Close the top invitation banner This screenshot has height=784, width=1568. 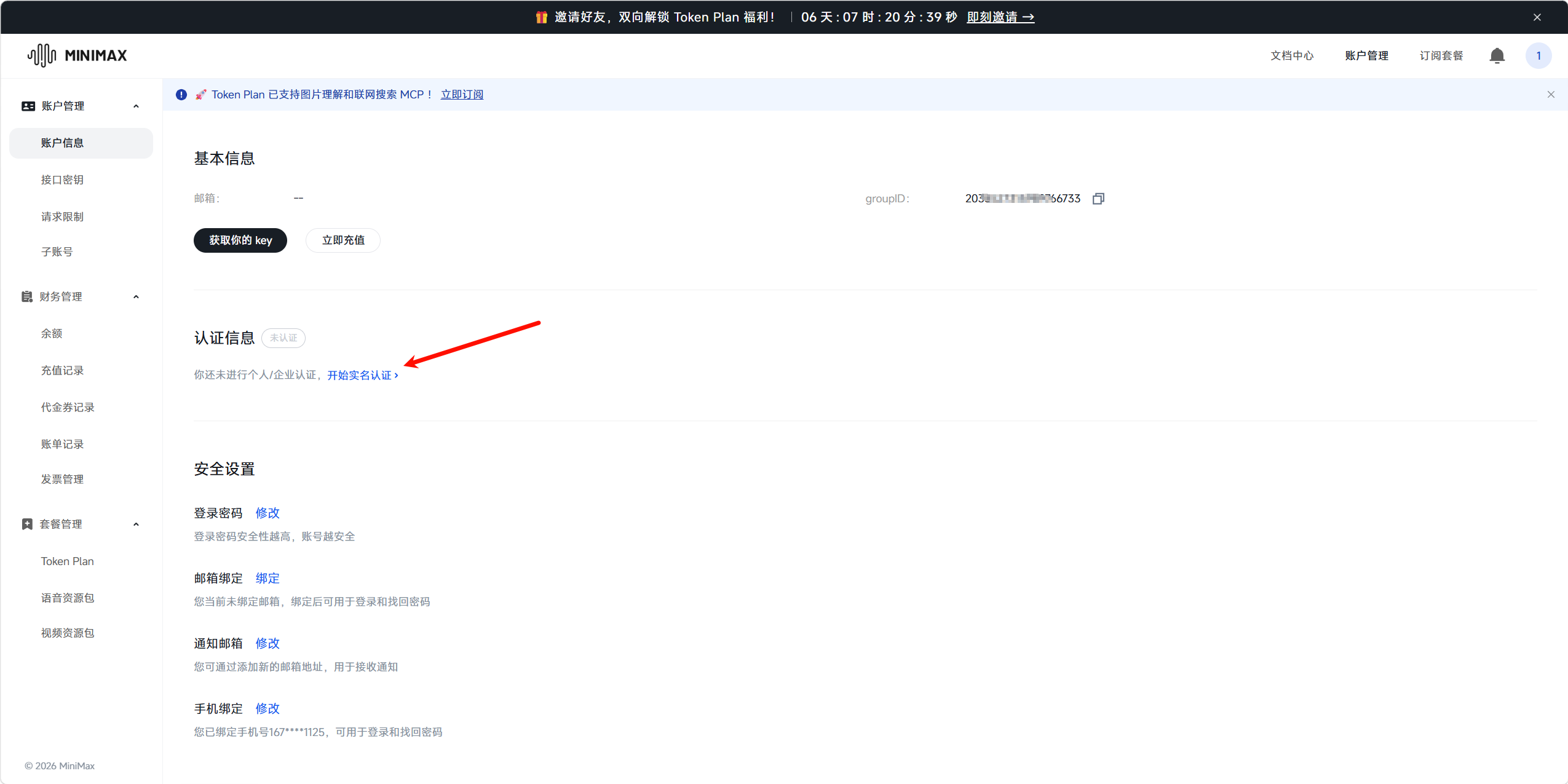click(1537, 17)
